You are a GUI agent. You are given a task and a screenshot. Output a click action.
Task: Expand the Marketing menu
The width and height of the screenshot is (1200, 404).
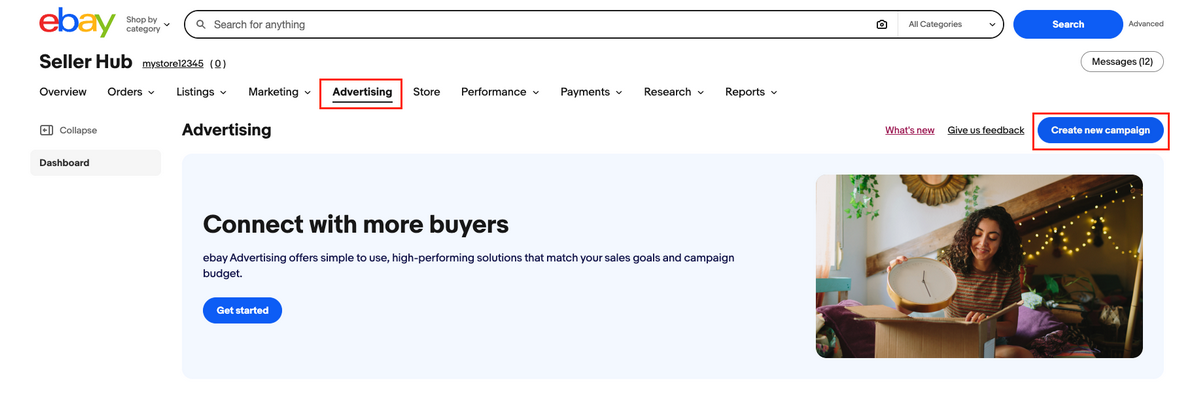(280, 92)
